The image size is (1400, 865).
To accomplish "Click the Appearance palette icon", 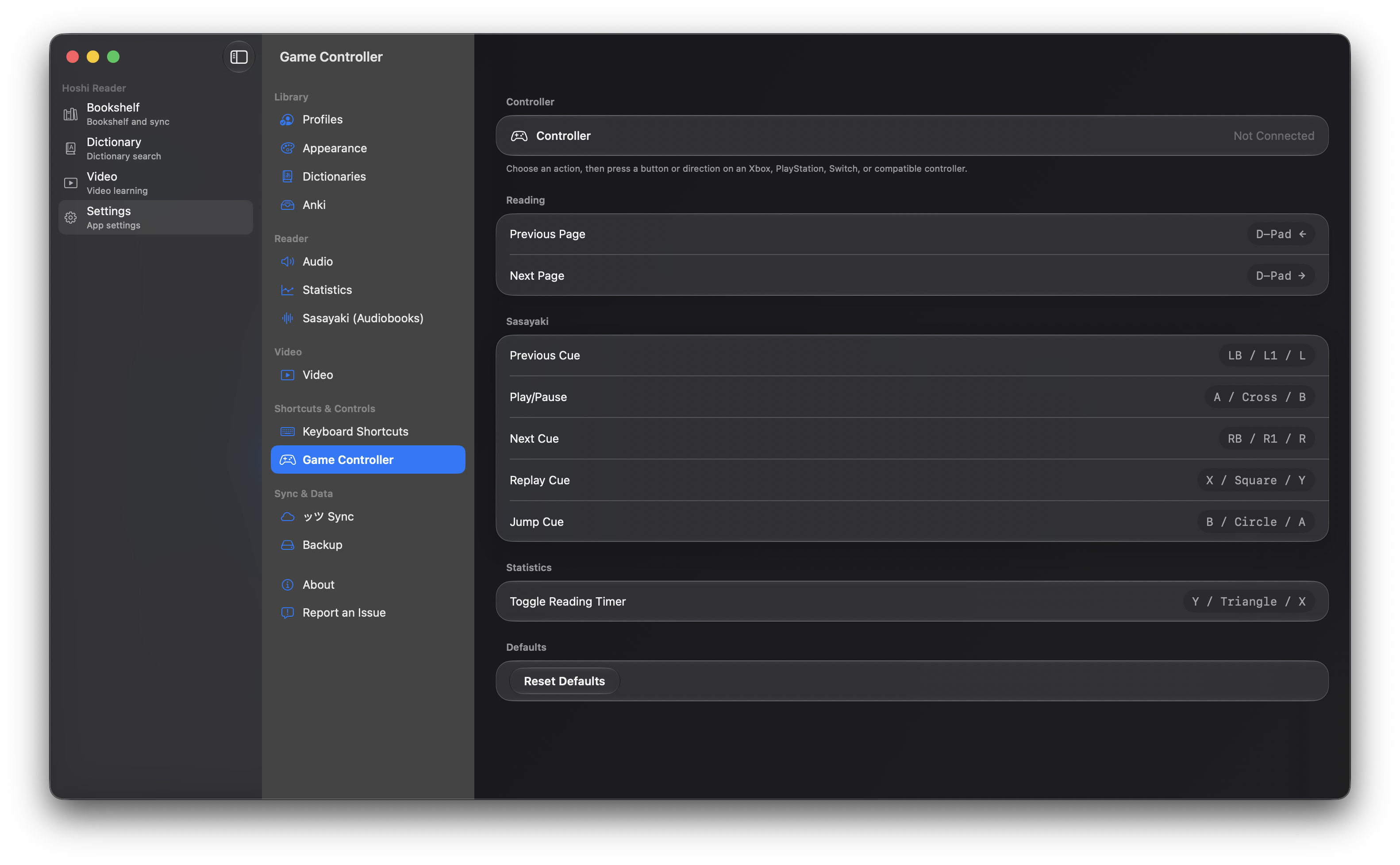I will point(288,148).
